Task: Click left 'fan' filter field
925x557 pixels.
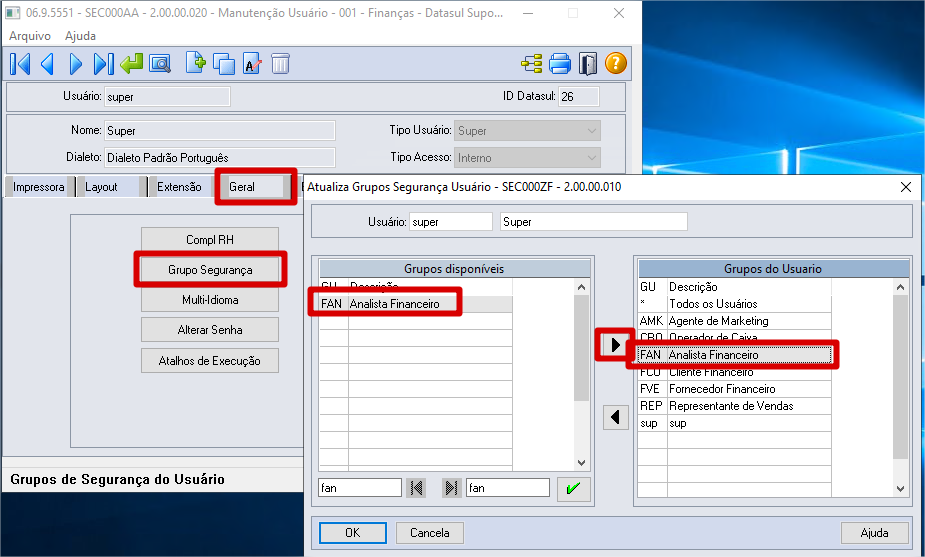Action: (360, 488)
